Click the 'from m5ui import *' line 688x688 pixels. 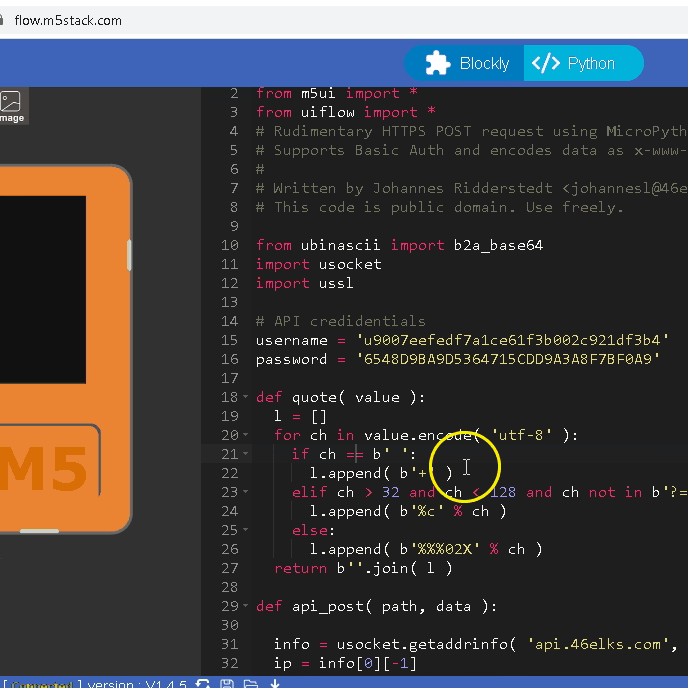click(337, 93)
